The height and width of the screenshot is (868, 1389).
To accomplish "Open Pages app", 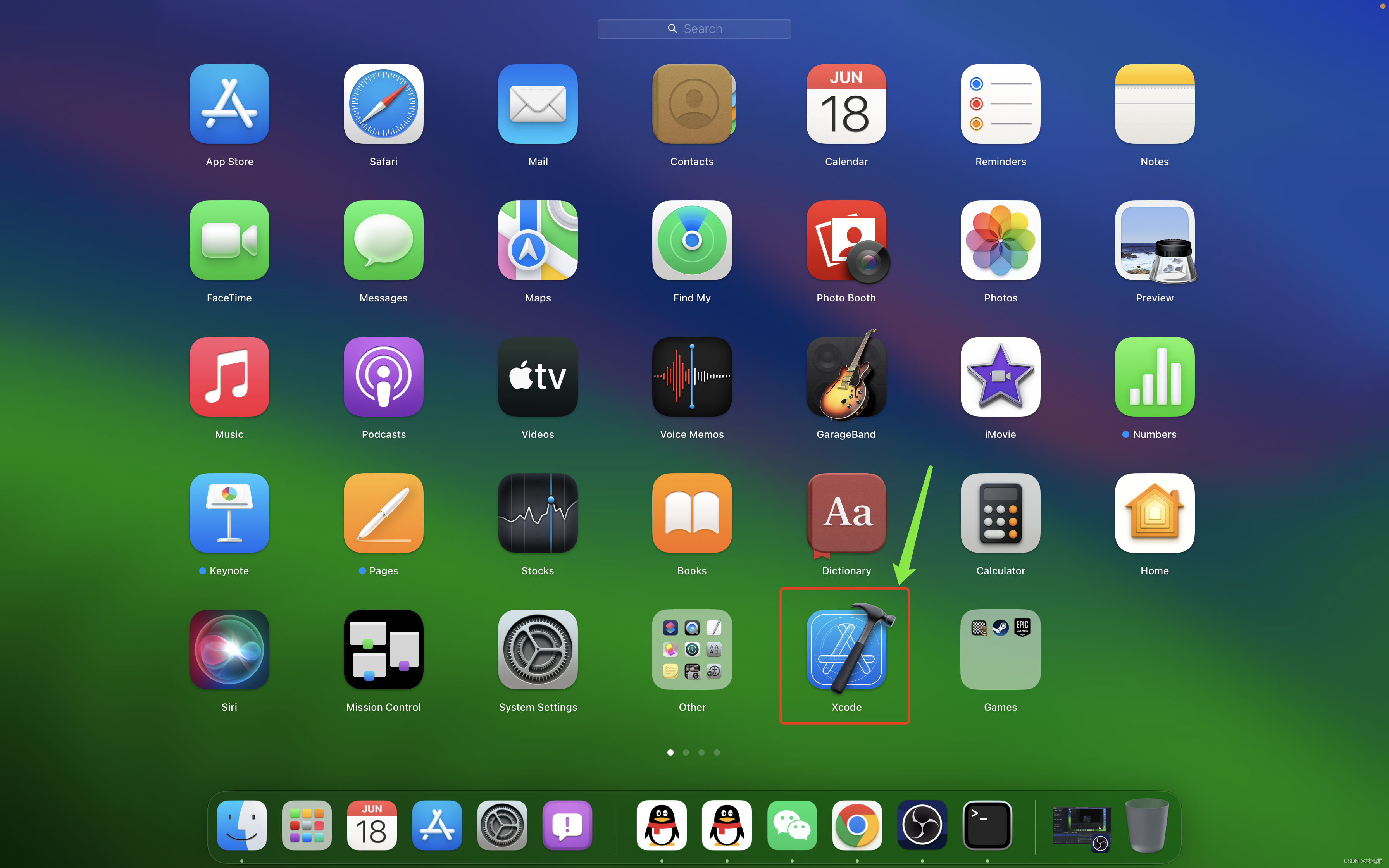I will click(x=383, y=513).
